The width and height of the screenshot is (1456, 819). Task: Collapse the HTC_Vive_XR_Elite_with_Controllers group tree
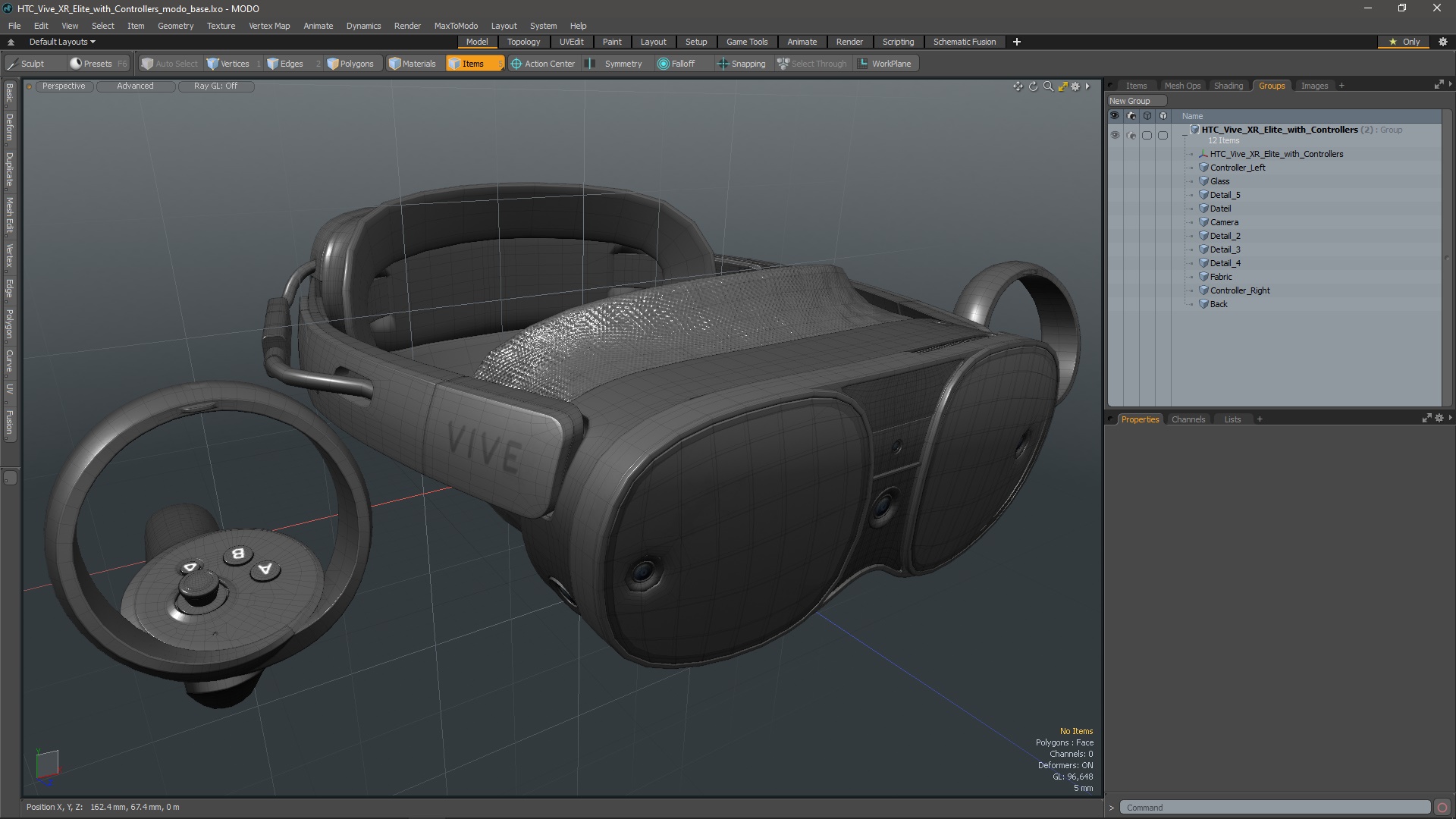point(1185,135)
